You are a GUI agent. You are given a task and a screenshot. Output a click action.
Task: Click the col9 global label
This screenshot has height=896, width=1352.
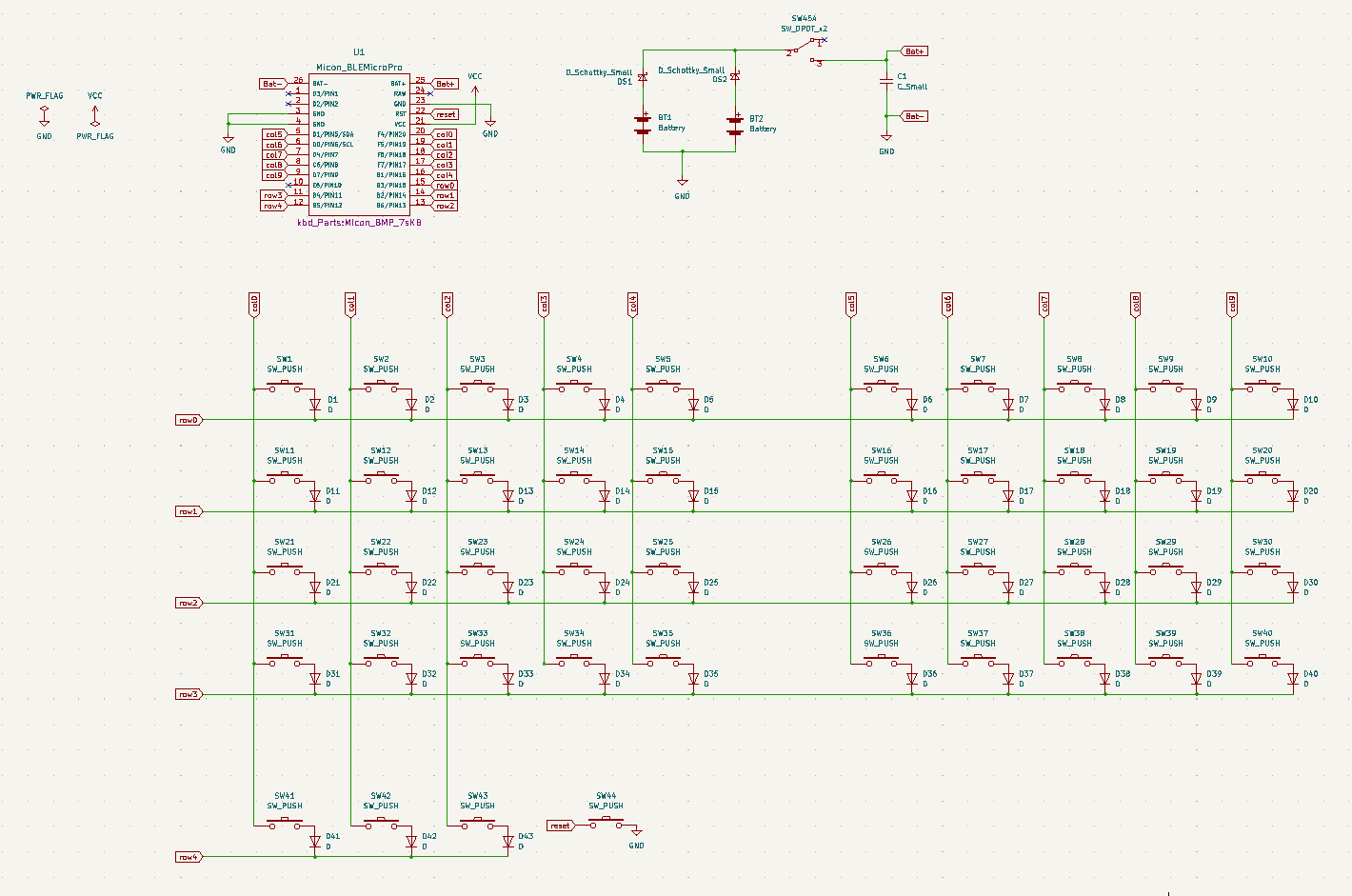pos(1232,305)
